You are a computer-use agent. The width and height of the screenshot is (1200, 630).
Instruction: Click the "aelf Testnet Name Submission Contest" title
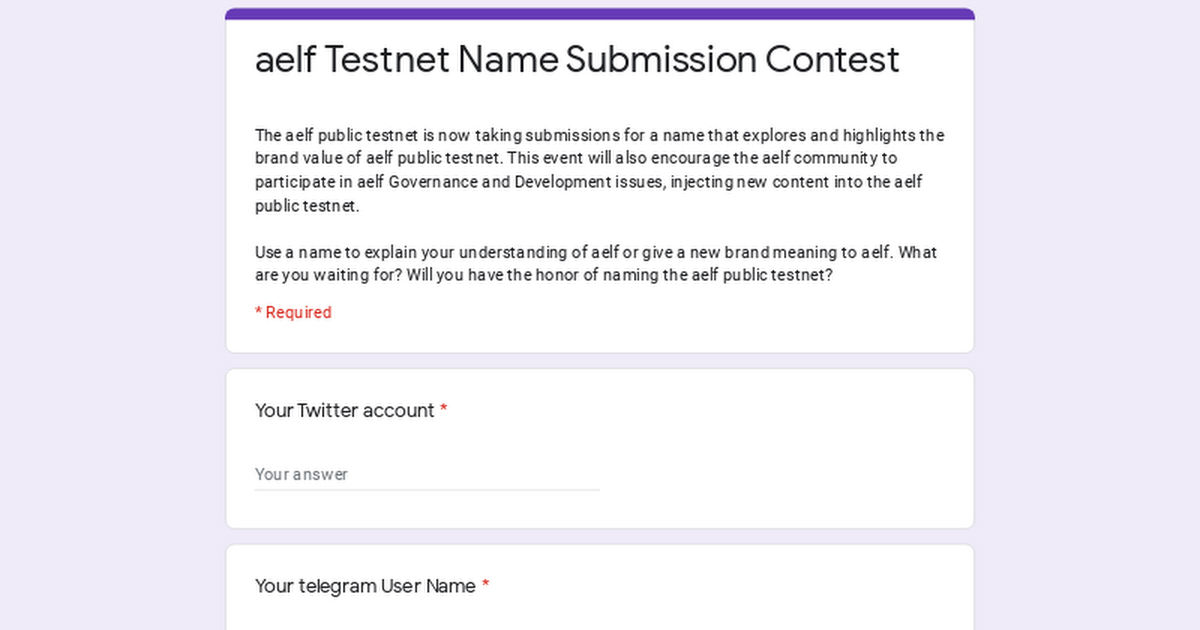coord(577,60)
